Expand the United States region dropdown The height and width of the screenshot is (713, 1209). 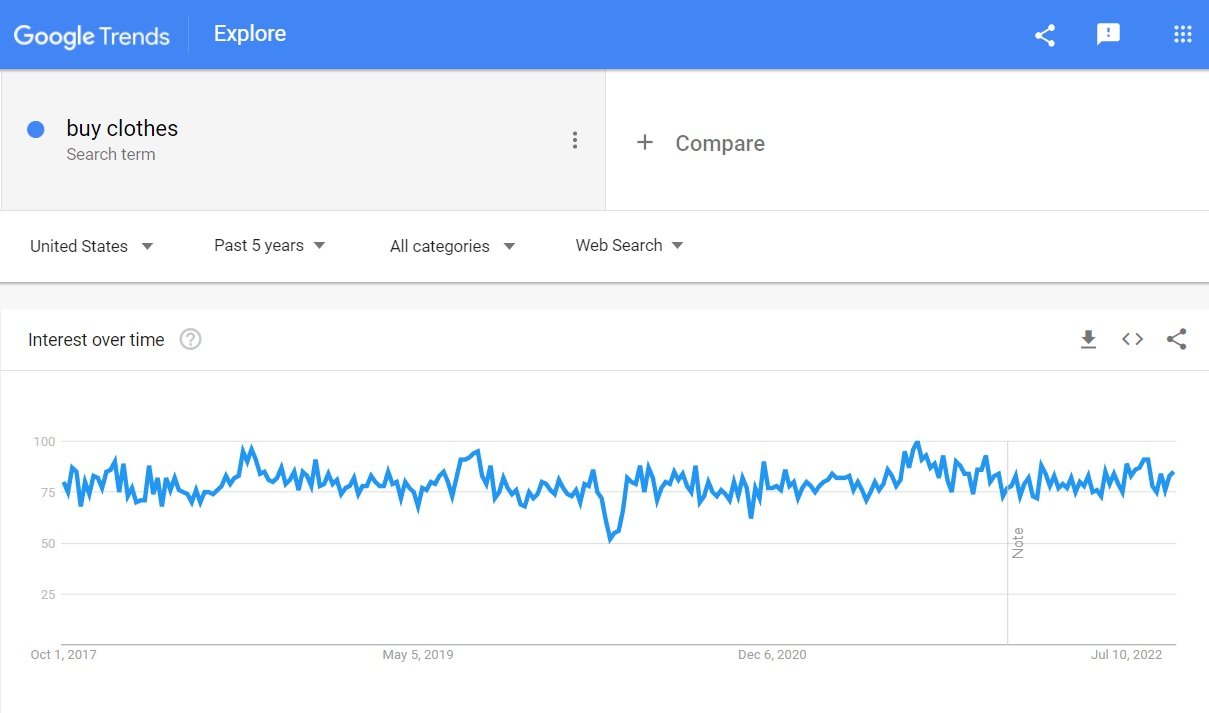point(92,246)
